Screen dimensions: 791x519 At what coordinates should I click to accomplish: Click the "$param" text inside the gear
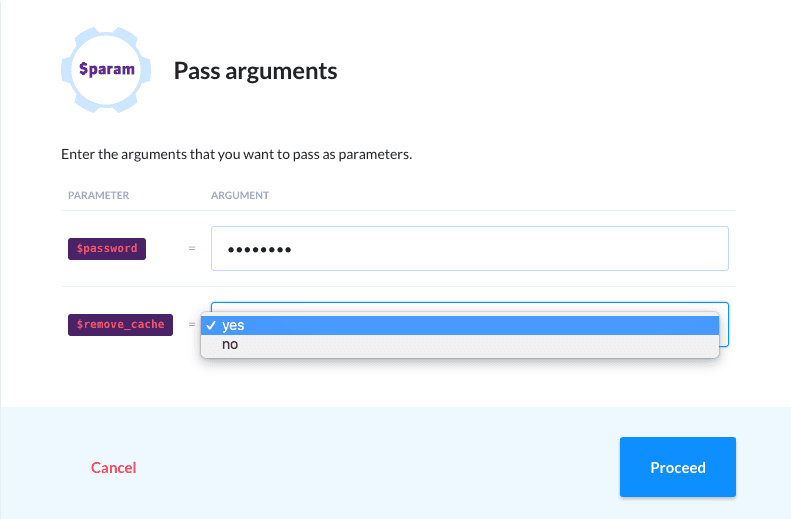[106, 71]
